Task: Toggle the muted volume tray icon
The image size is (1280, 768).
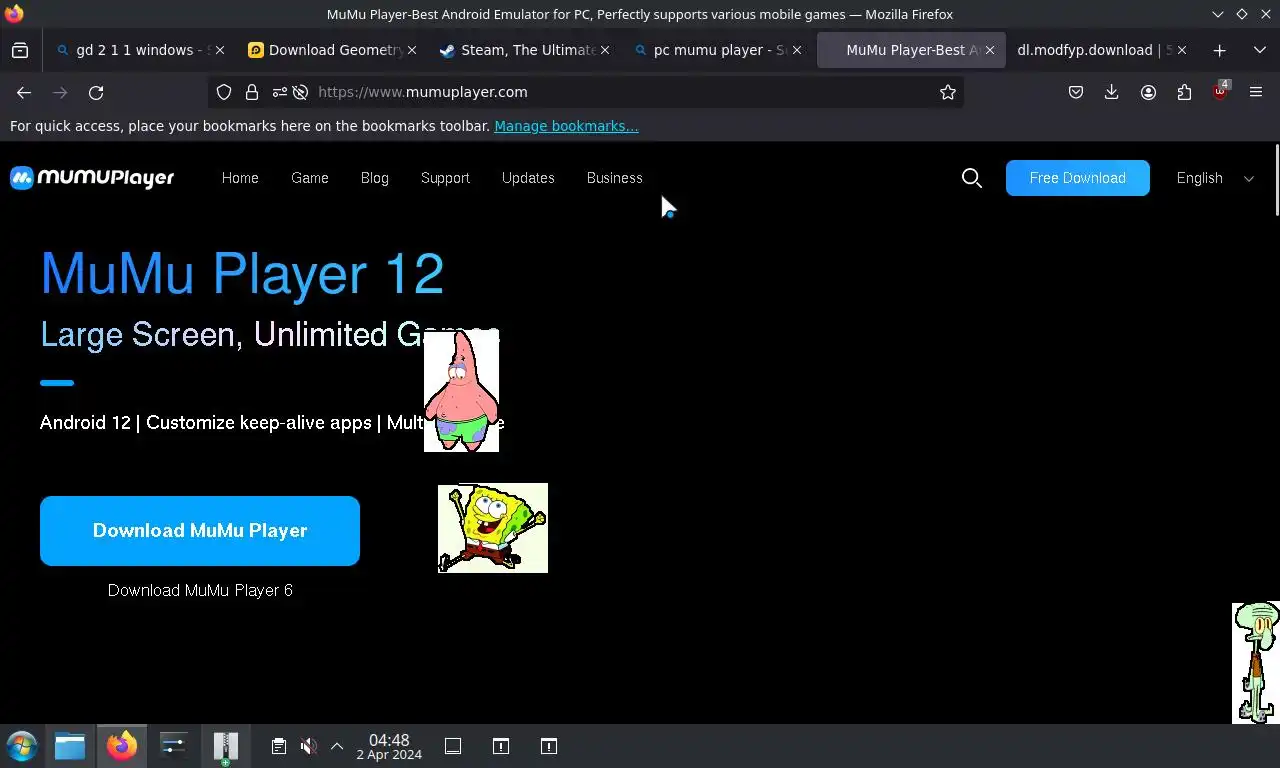Action: [309, 746]
